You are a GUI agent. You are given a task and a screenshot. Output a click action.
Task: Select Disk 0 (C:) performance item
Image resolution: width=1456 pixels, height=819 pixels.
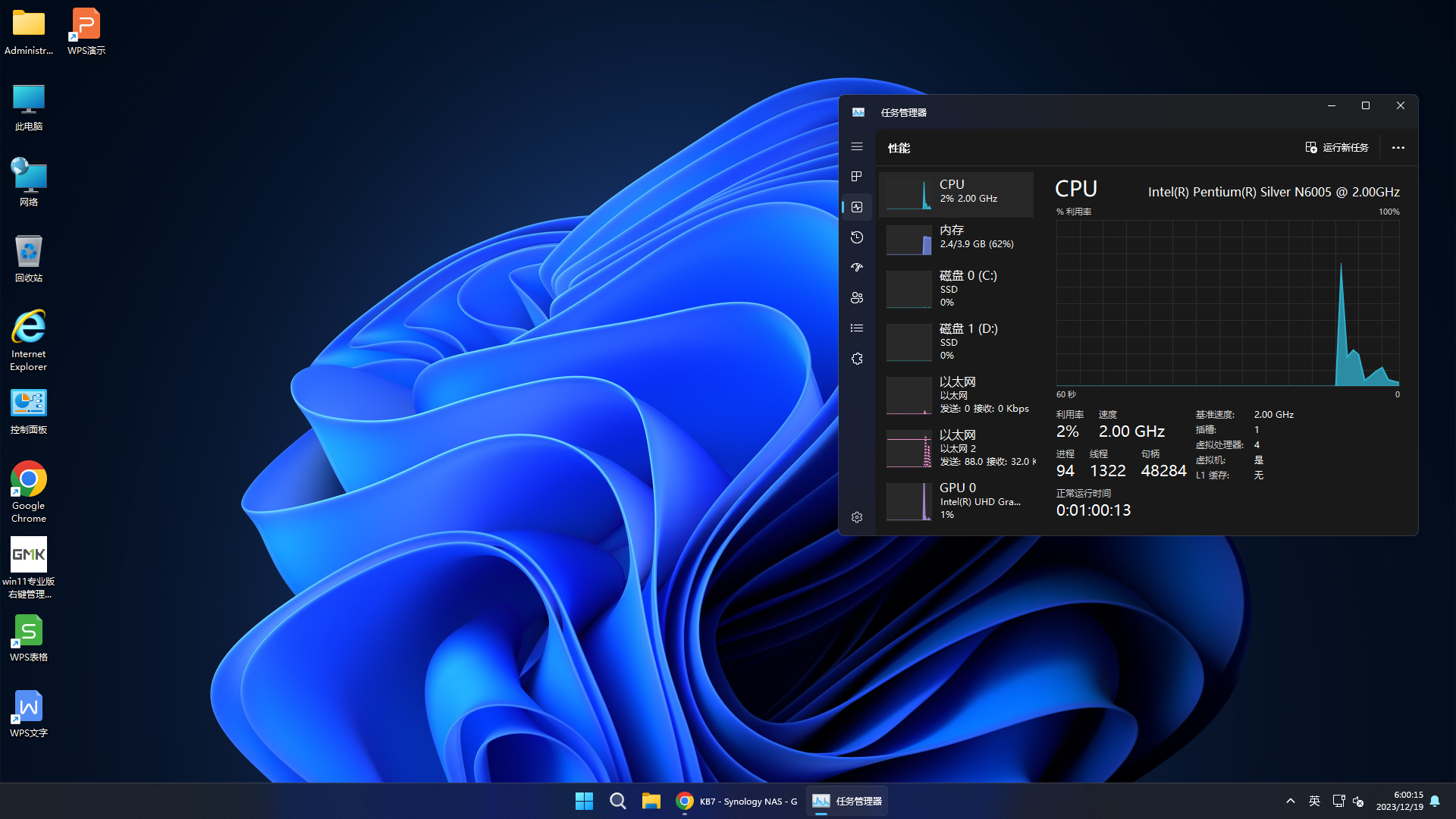click(x=956, y=289)
